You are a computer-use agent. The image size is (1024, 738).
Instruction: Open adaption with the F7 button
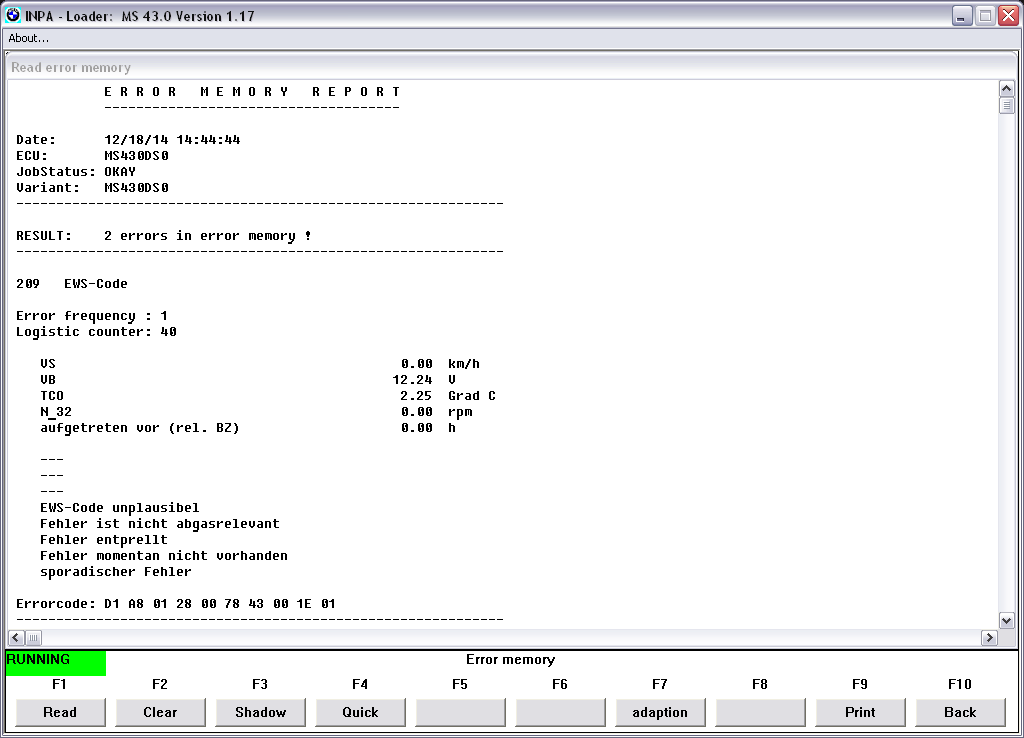[660, 712]
